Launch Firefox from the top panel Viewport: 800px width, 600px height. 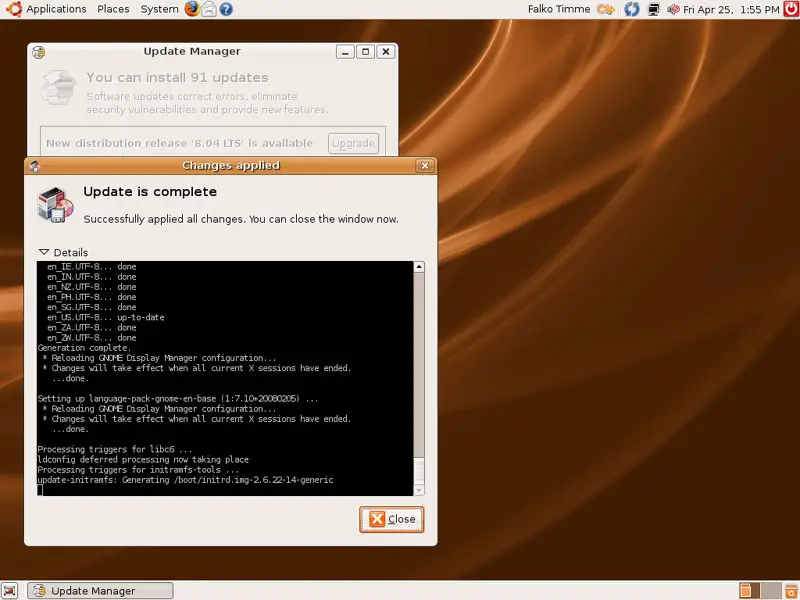pyautogui.click(x=192, y=9)
